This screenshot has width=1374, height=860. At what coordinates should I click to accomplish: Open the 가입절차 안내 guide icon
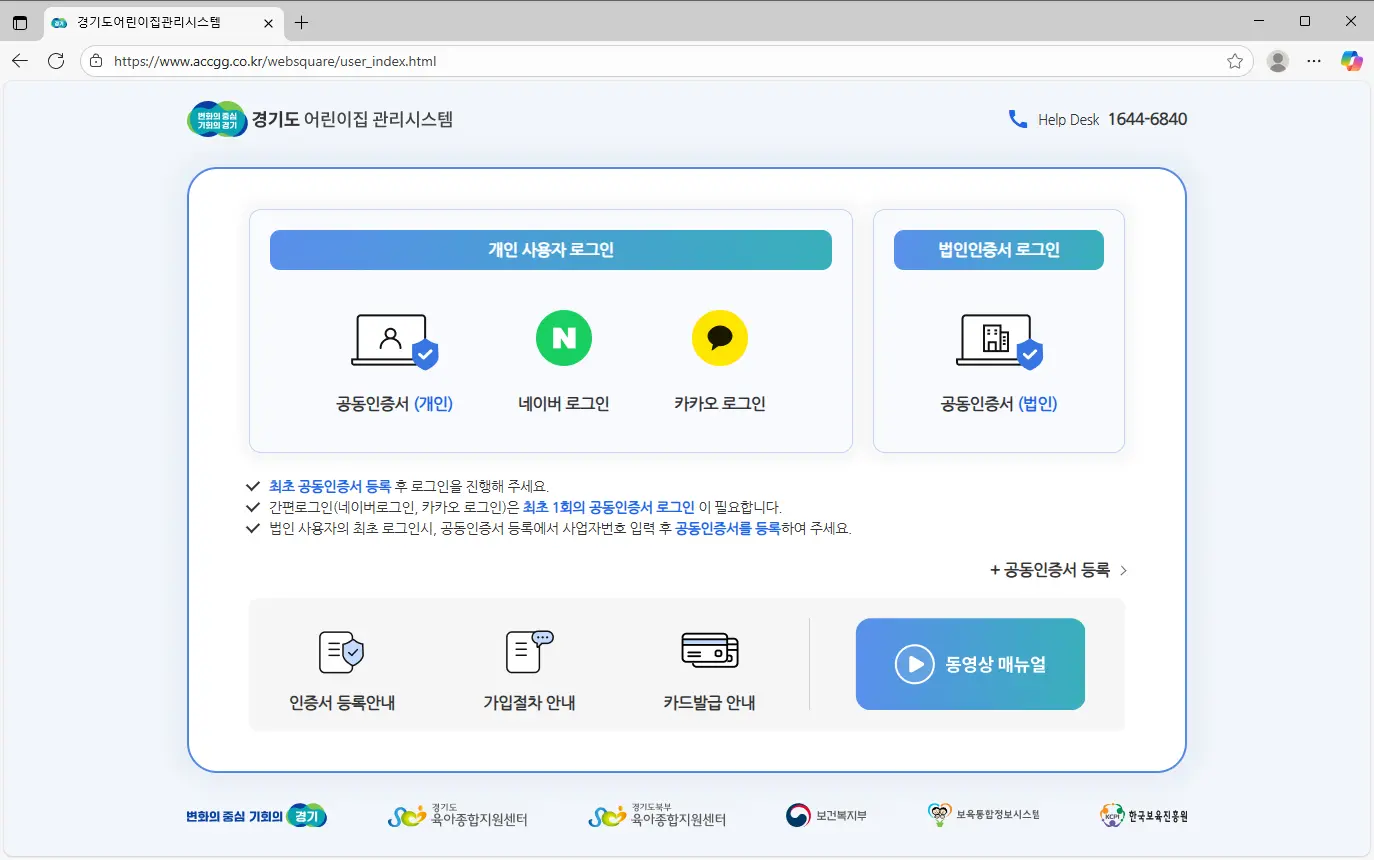pos(528,652)
